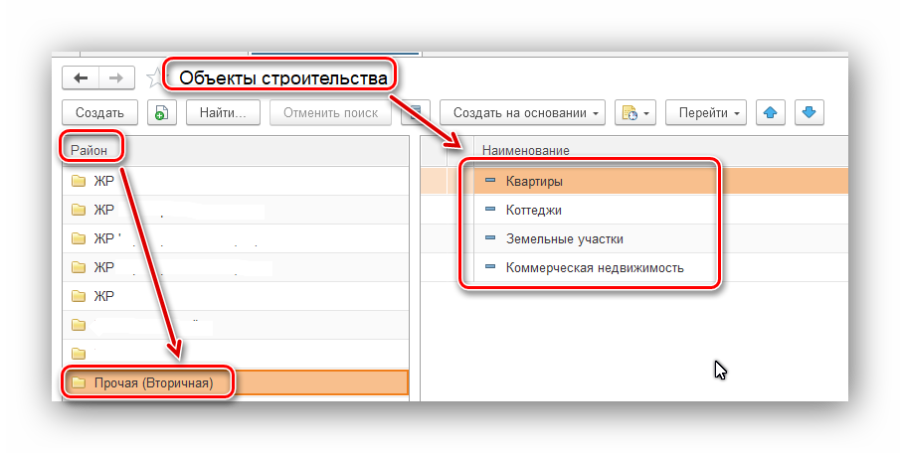Add page to favorites with star icon
900x453 pixels.
pyautogui.click(x=153, y=78)
